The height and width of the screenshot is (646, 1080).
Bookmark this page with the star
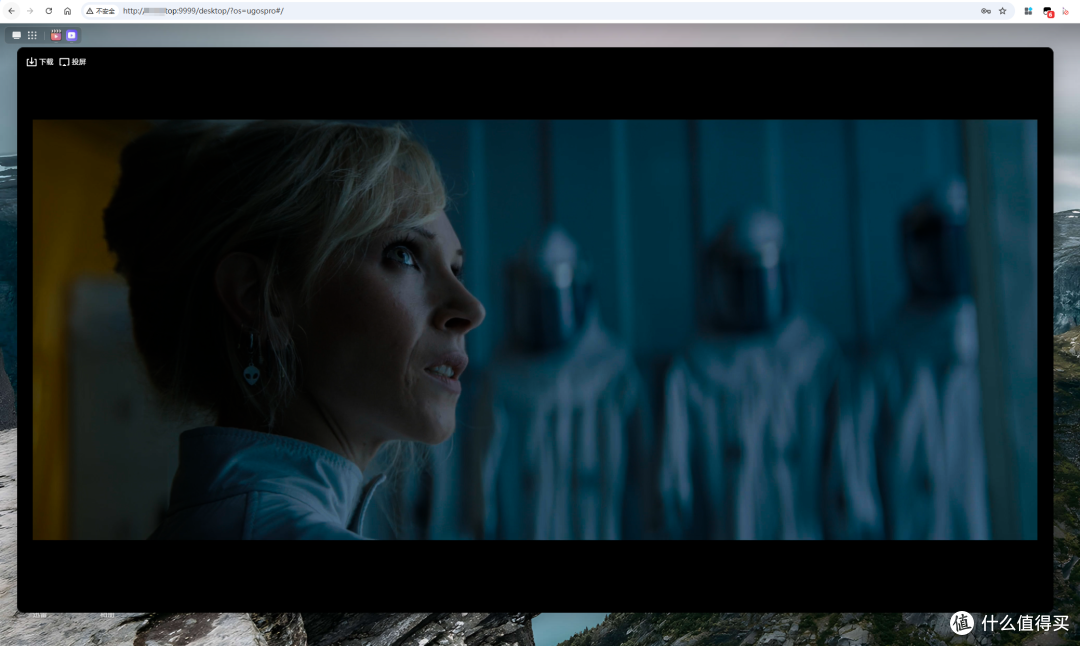[x=1003, y=11]
